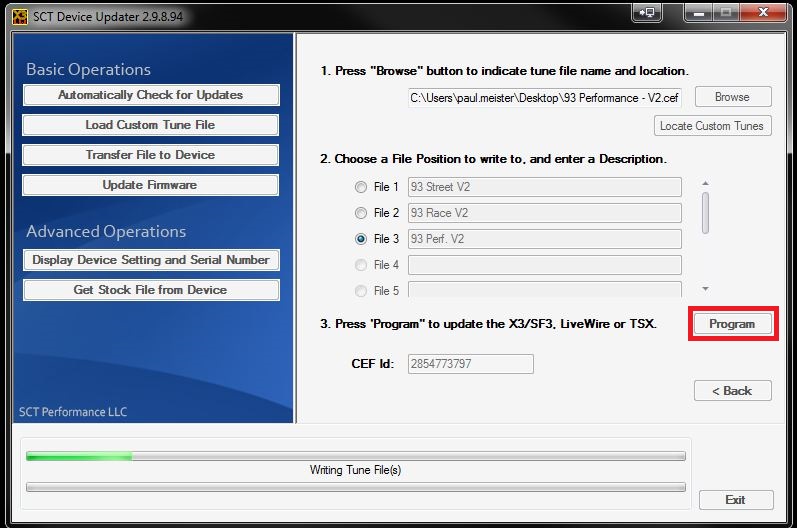Click Automatically Check for Updates
The height and width of the screenshot is (528, 797).
[151, 95]
